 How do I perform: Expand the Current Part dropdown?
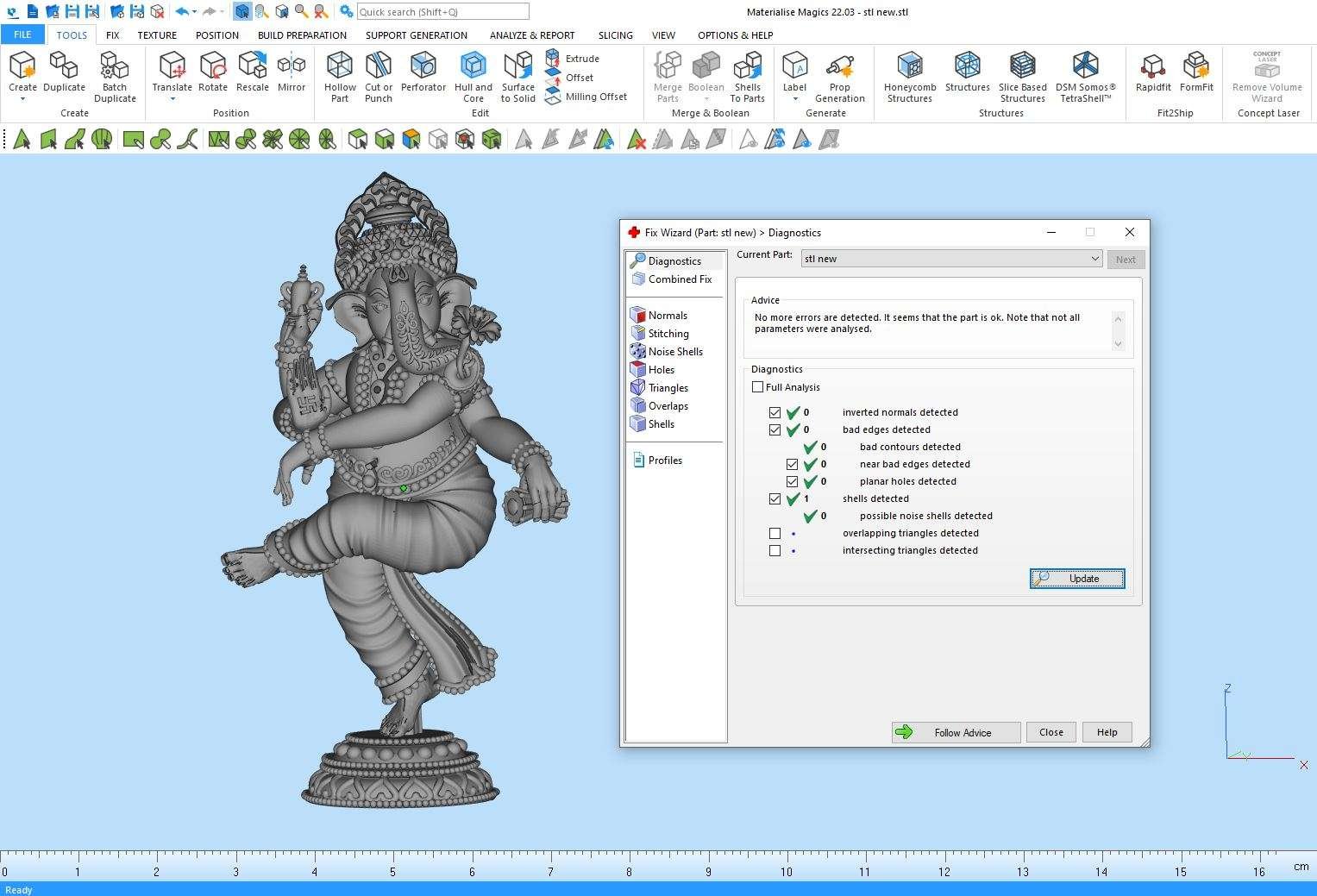pos(1094,259)
